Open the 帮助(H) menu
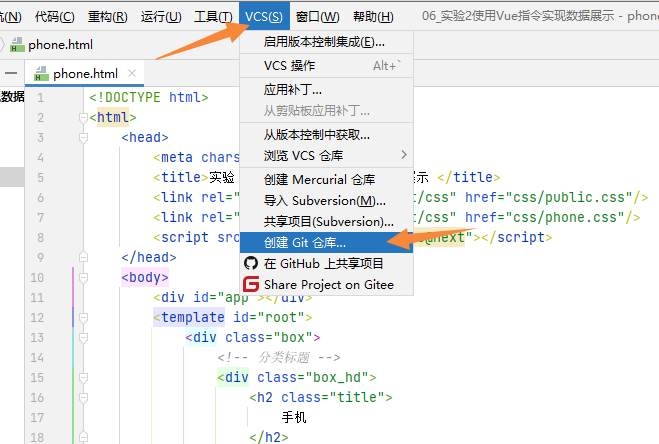Viewport: 659px width, 444px height. point(373,17)
